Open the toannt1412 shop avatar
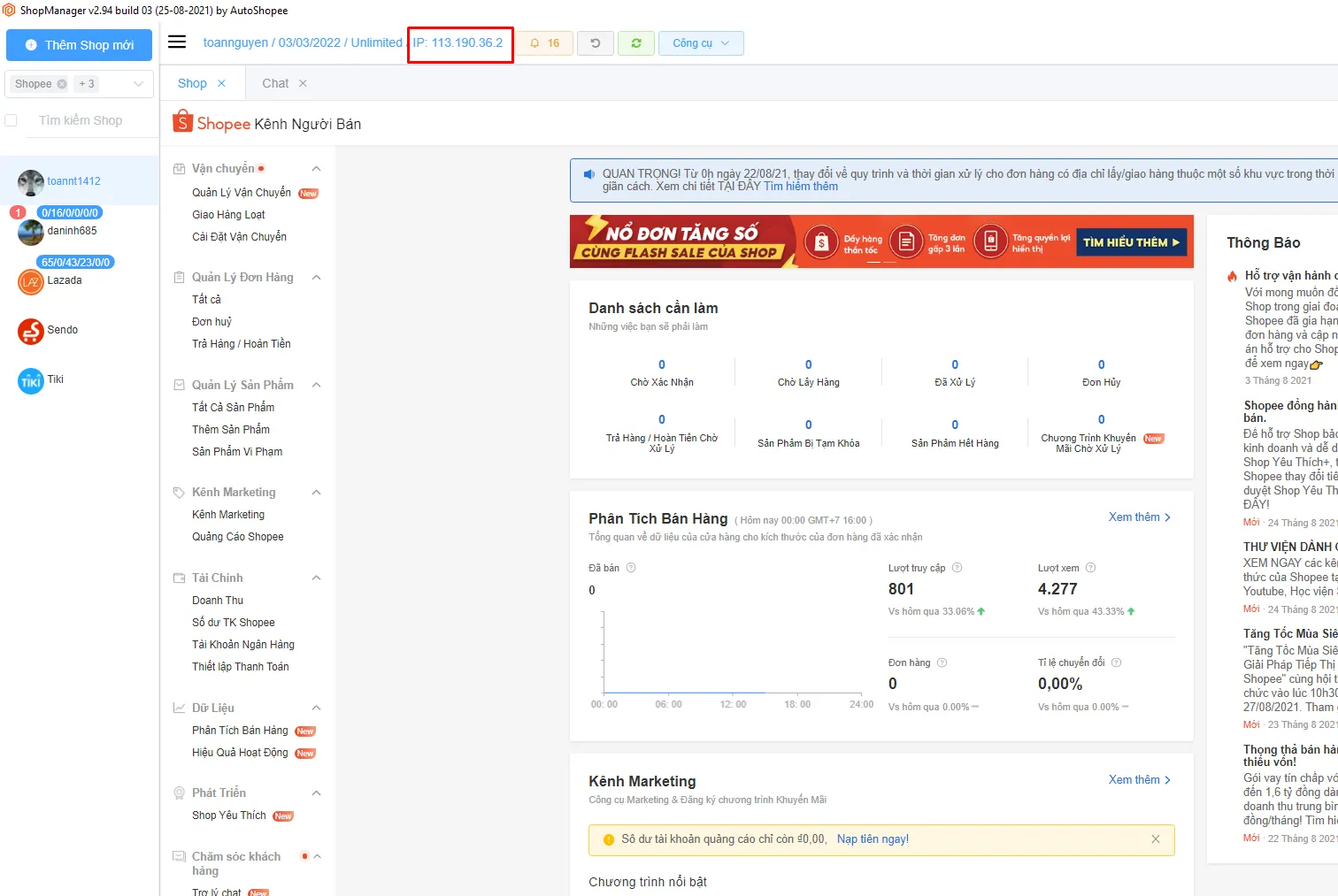The height and width of the screenshot is (896, 1338). tap(31, 182)
